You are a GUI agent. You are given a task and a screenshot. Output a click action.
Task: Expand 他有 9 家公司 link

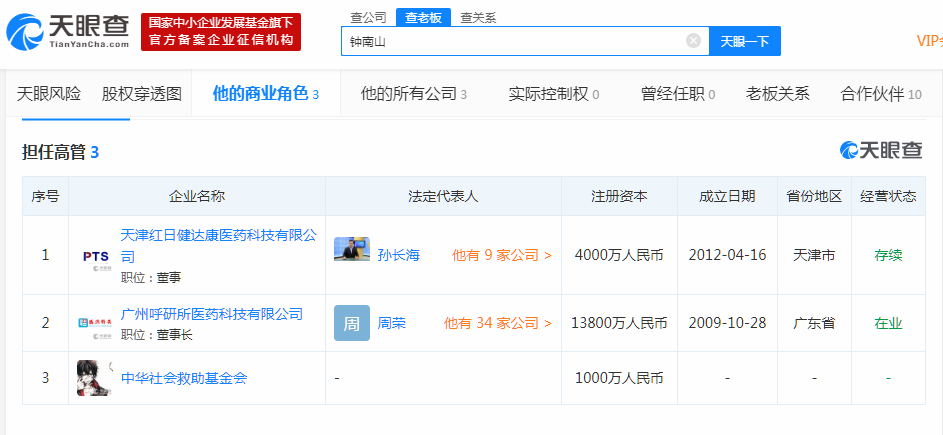(x=502, y=255)
